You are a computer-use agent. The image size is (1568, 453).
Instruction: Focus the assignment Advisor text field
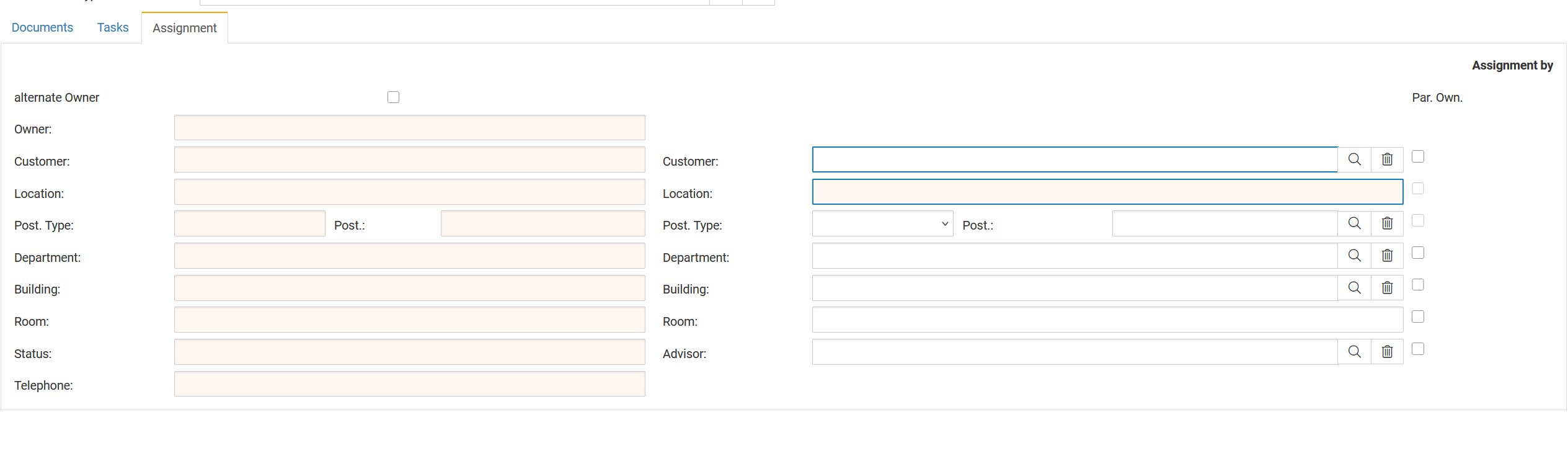click(x=1074, y=352)
